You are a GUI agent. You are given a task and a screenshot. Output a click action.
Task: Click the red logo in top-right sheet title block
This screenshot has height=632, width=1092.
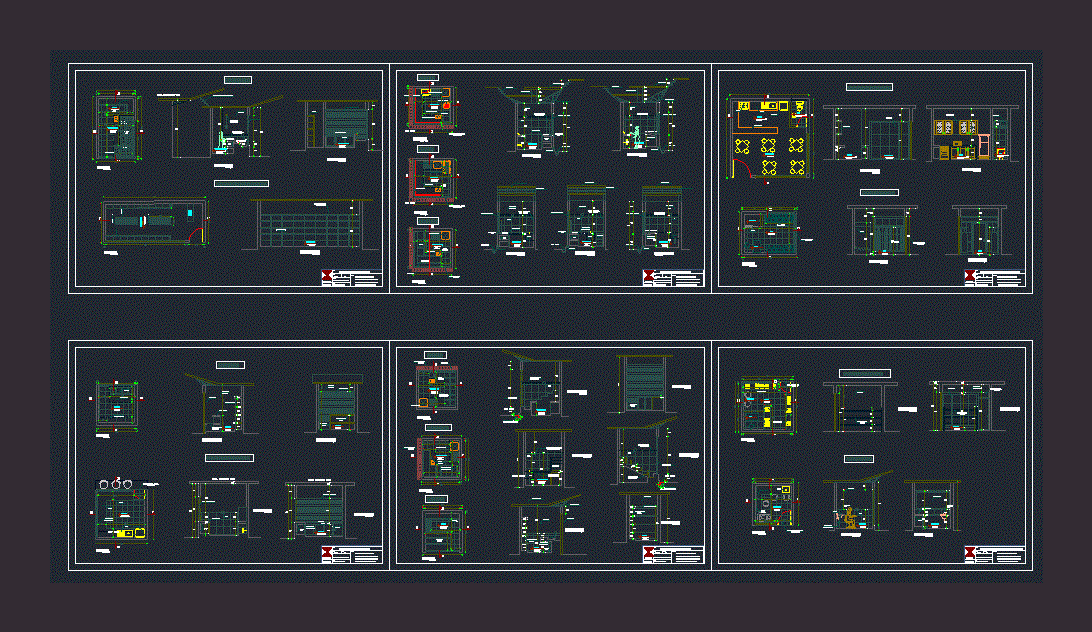(970, 277)
